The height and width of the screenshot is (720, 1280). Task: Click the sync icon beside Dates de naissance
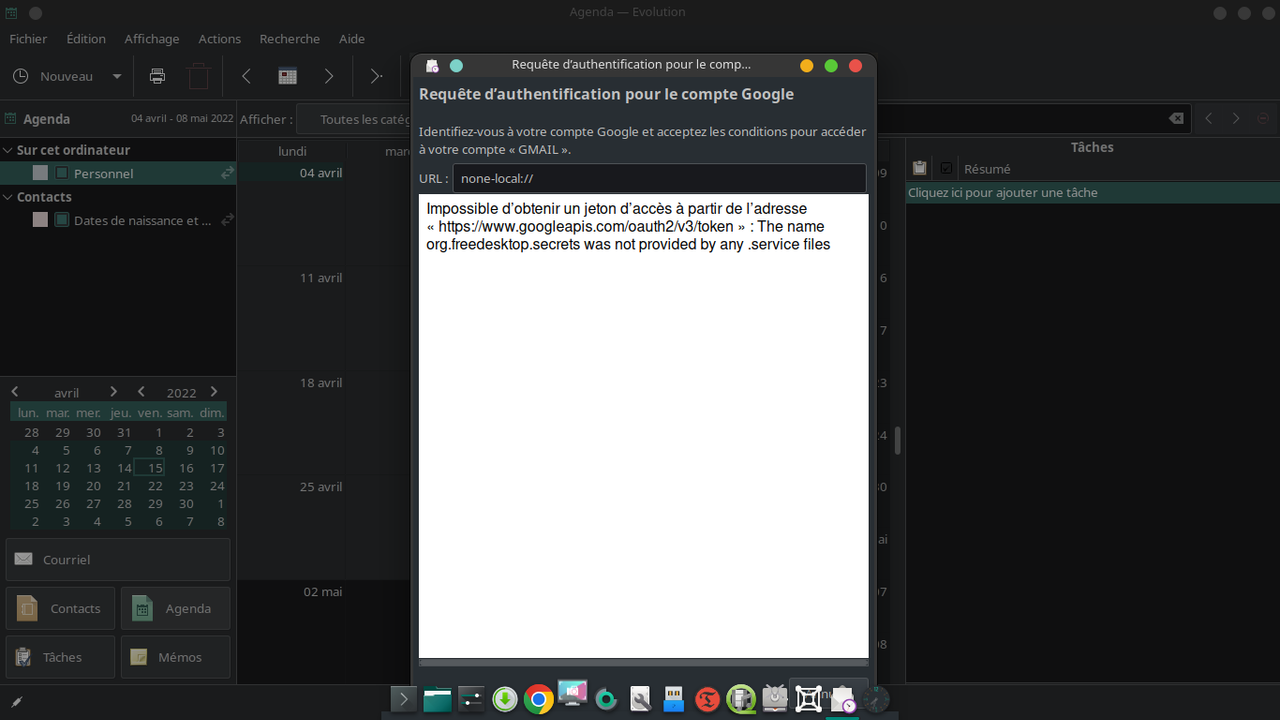[227, 220]
